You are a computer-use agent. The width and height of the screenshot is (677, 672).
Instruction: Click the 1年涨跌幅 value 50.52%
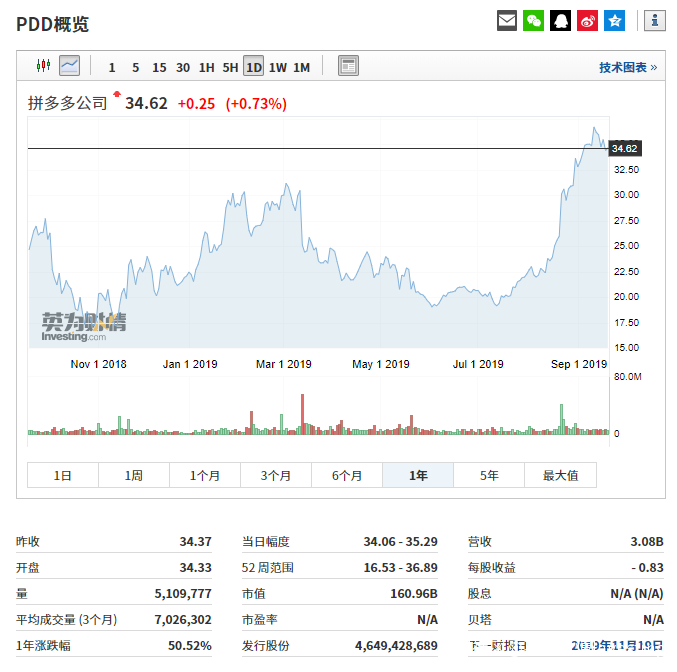pos(190,645)
